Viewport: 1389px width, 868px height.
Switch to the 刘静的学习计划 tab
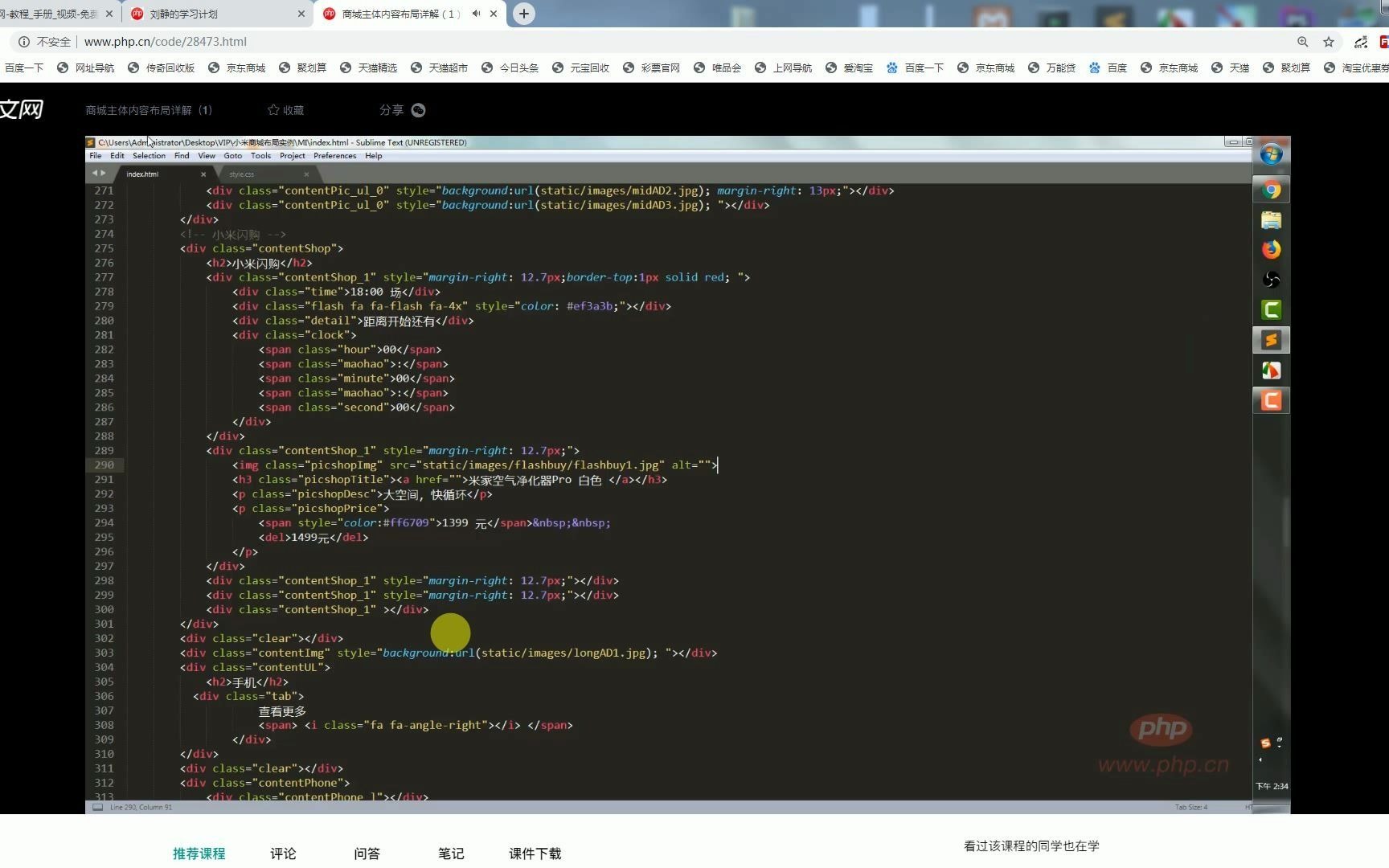click(217, 14)
